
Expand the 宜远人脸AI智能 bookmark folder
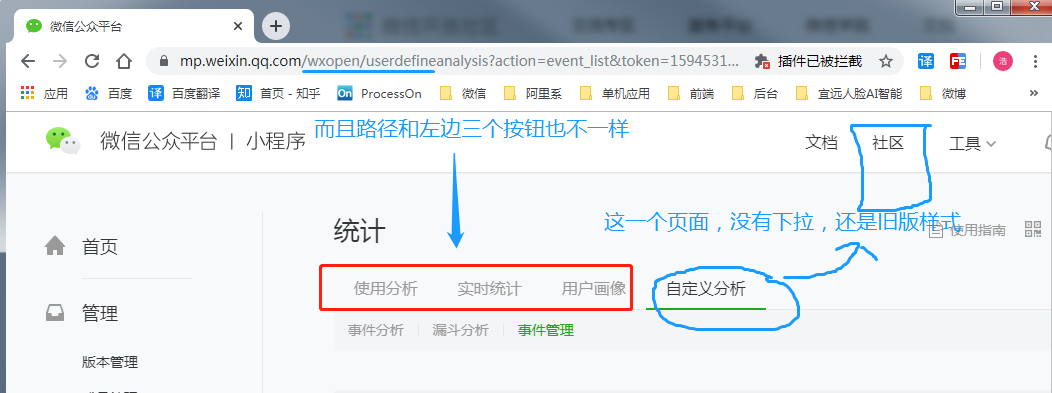click(x=849, y=93)
